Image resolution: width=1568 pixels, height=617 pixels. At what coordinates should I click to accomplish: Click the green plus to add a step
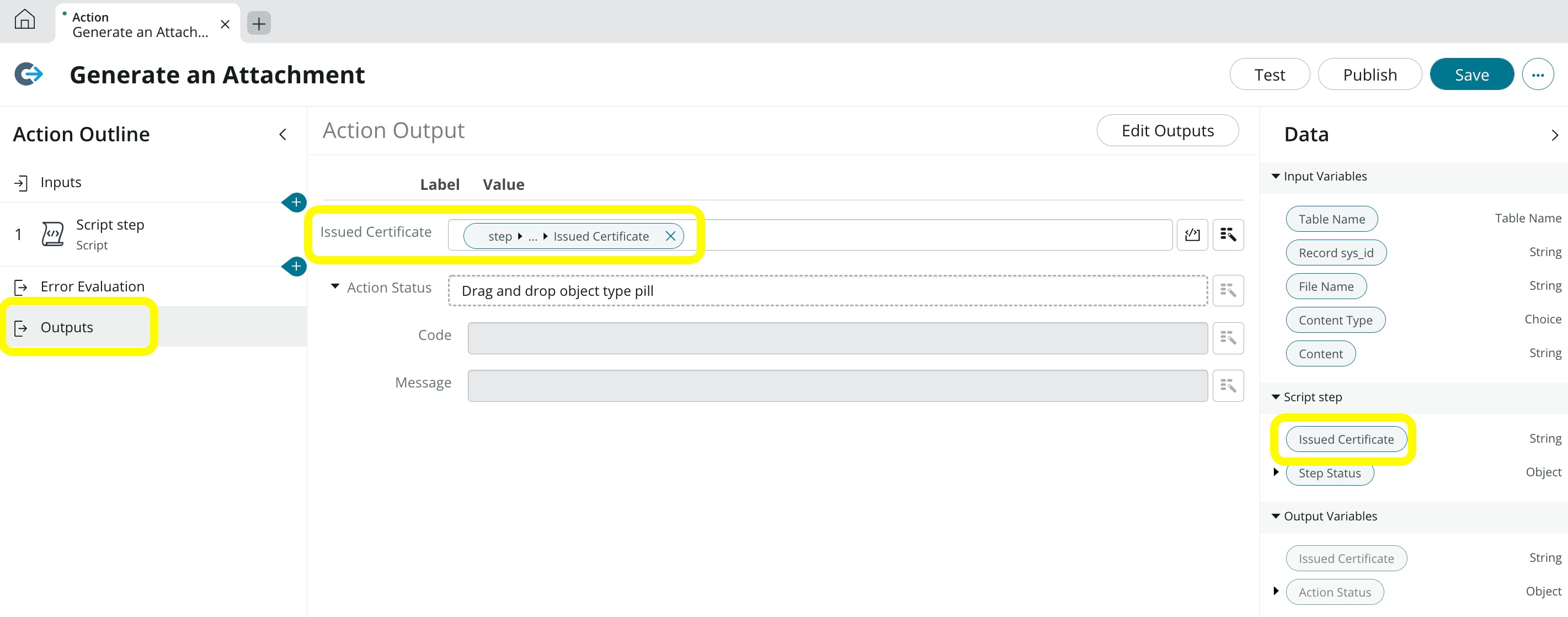click(295, 202)
